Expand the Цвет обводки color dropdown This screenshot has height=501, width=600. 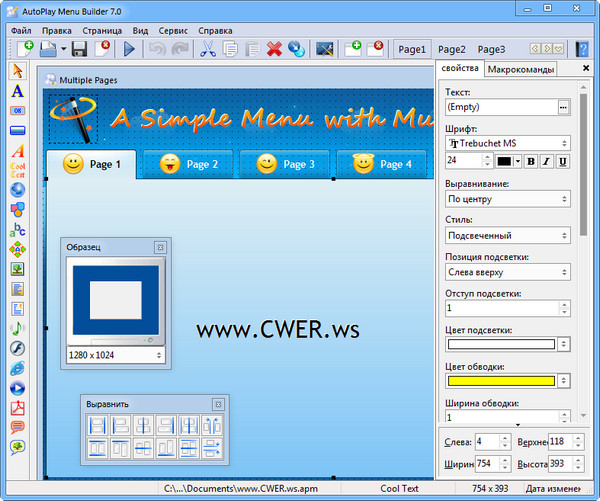[x=563, y=381]
